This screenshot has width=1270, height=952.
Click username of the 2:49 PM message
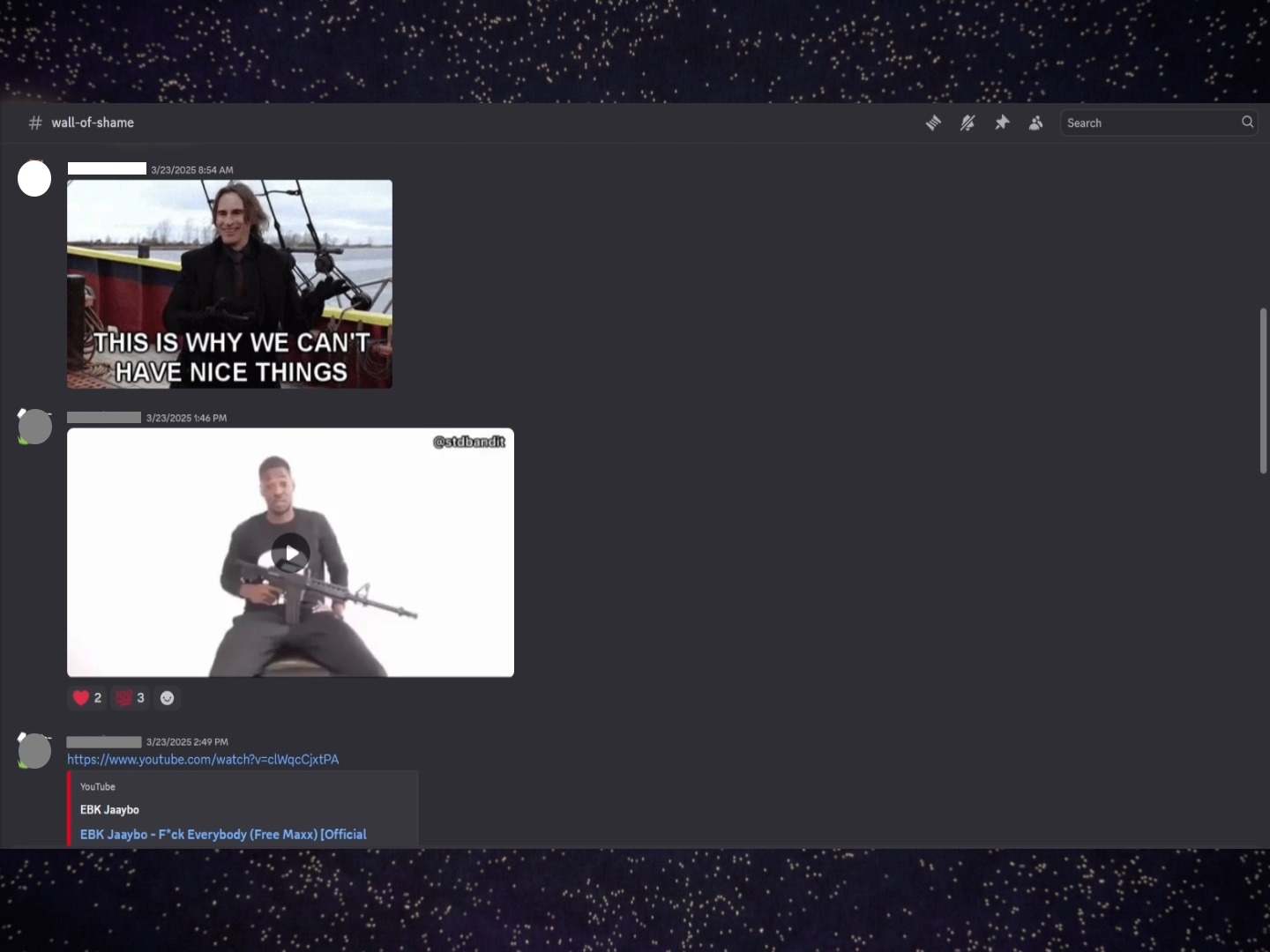104,741
